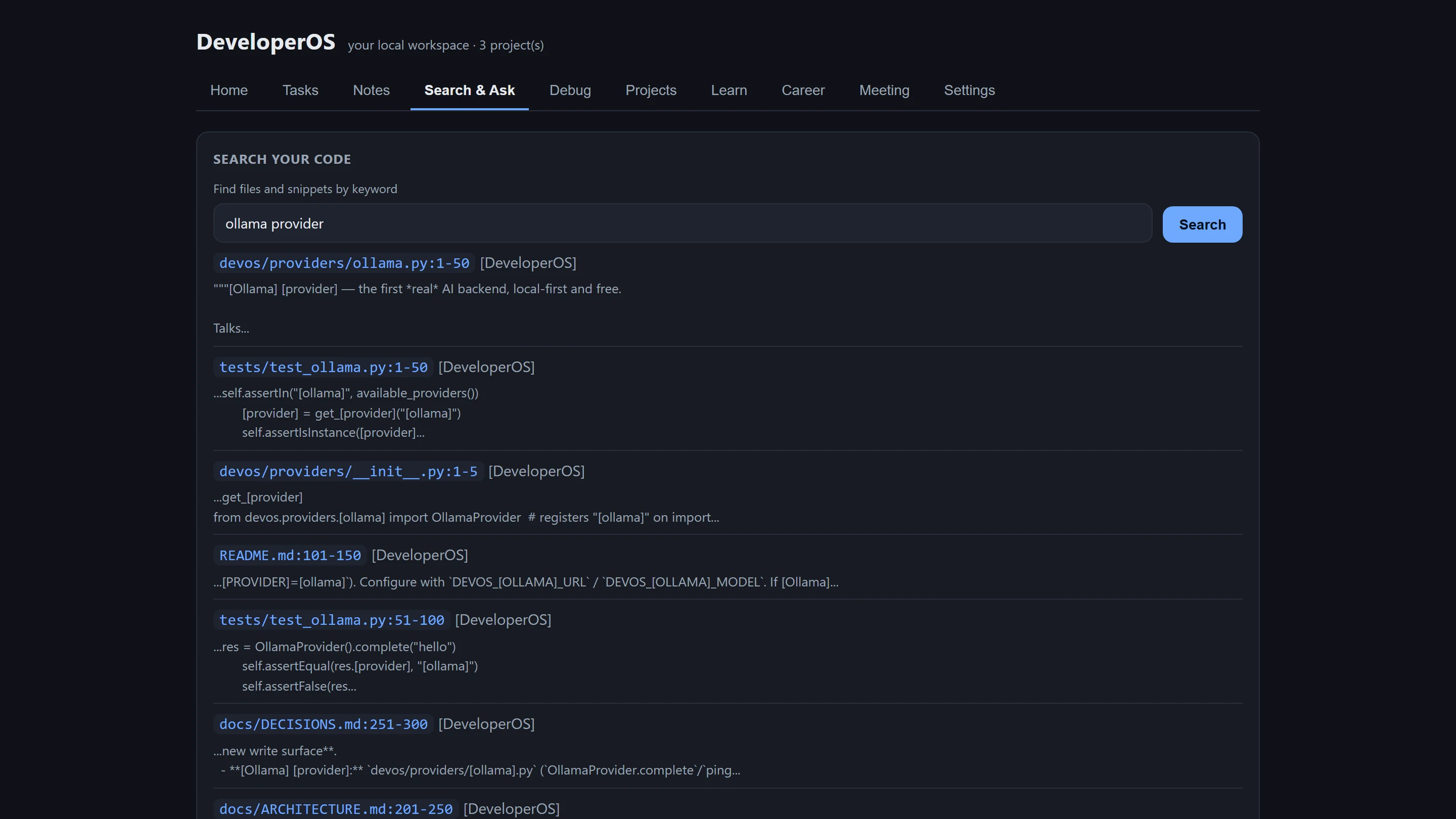Select the Search & Ask tab
1456x819 pixels.
pyautogui.click(x=469, y=90)
